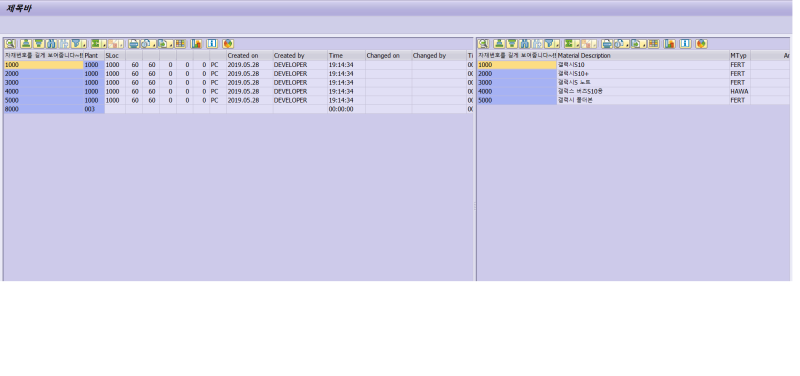Click Plant cell showing 003
Viewport: 800px width, 376px height.
[94, 109]
